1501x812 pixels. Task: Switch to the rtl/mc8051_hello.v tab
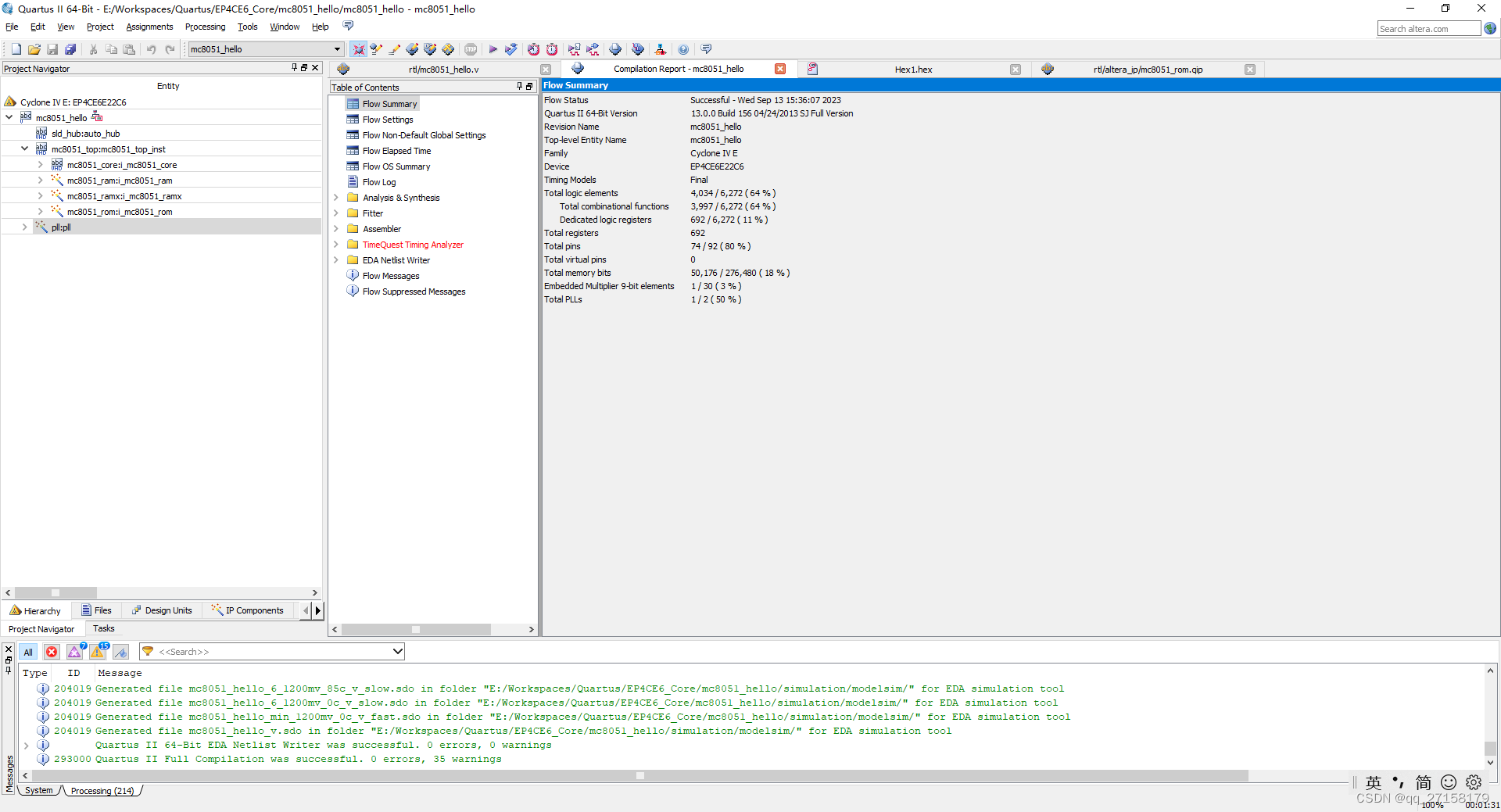pyautogui.click(x=443, y=70)
